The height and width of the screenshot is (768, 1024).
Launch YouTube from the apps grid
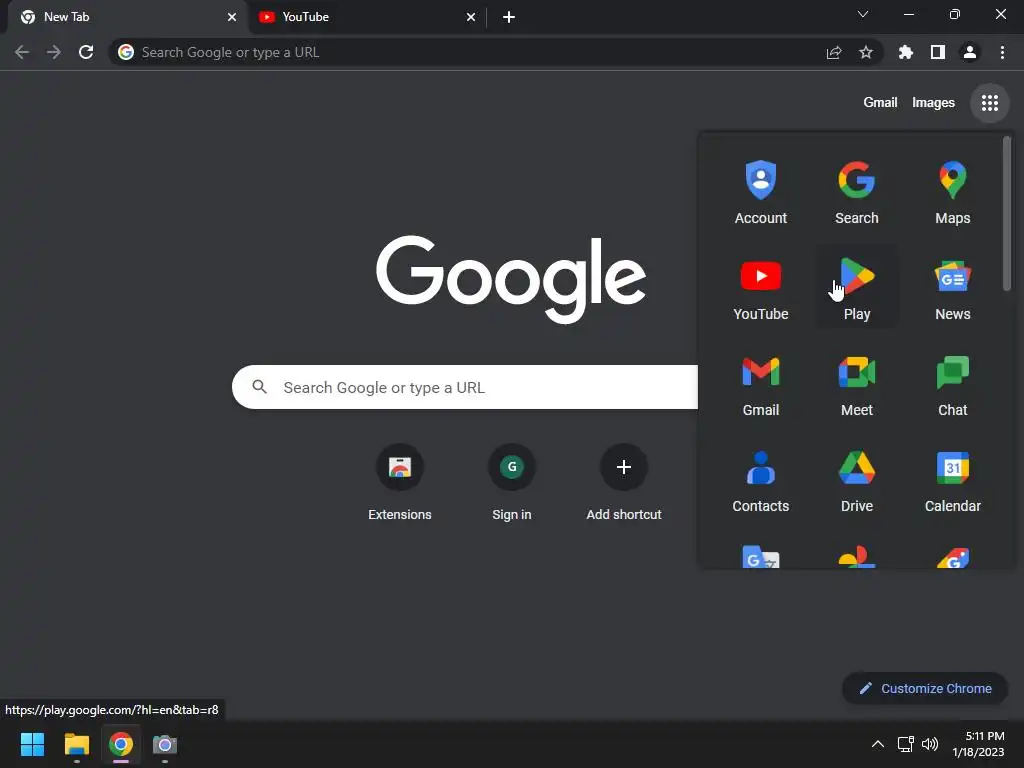point(760,289)
